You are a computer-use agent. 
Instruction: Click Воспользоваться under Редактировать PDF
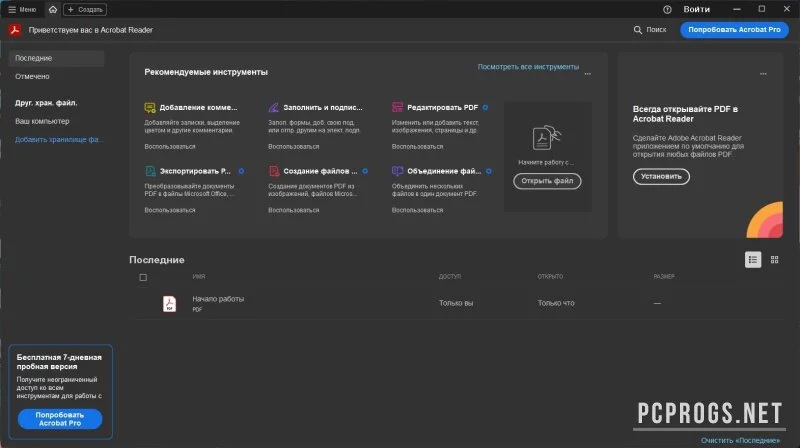click(417, 146)
